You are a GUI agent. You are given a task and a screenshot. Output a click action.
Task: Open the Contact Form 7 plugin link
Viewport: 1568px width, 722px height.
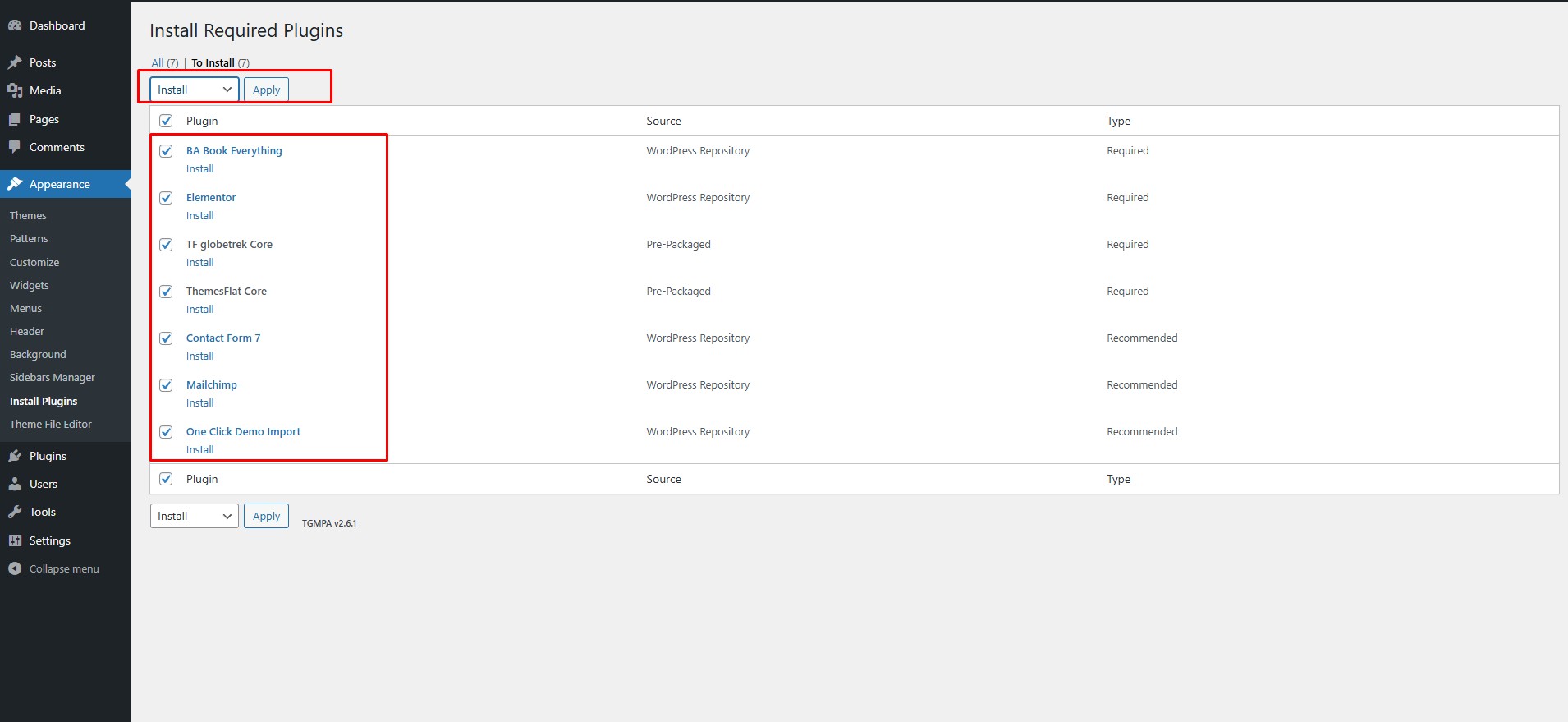click(x=223, y=338)
